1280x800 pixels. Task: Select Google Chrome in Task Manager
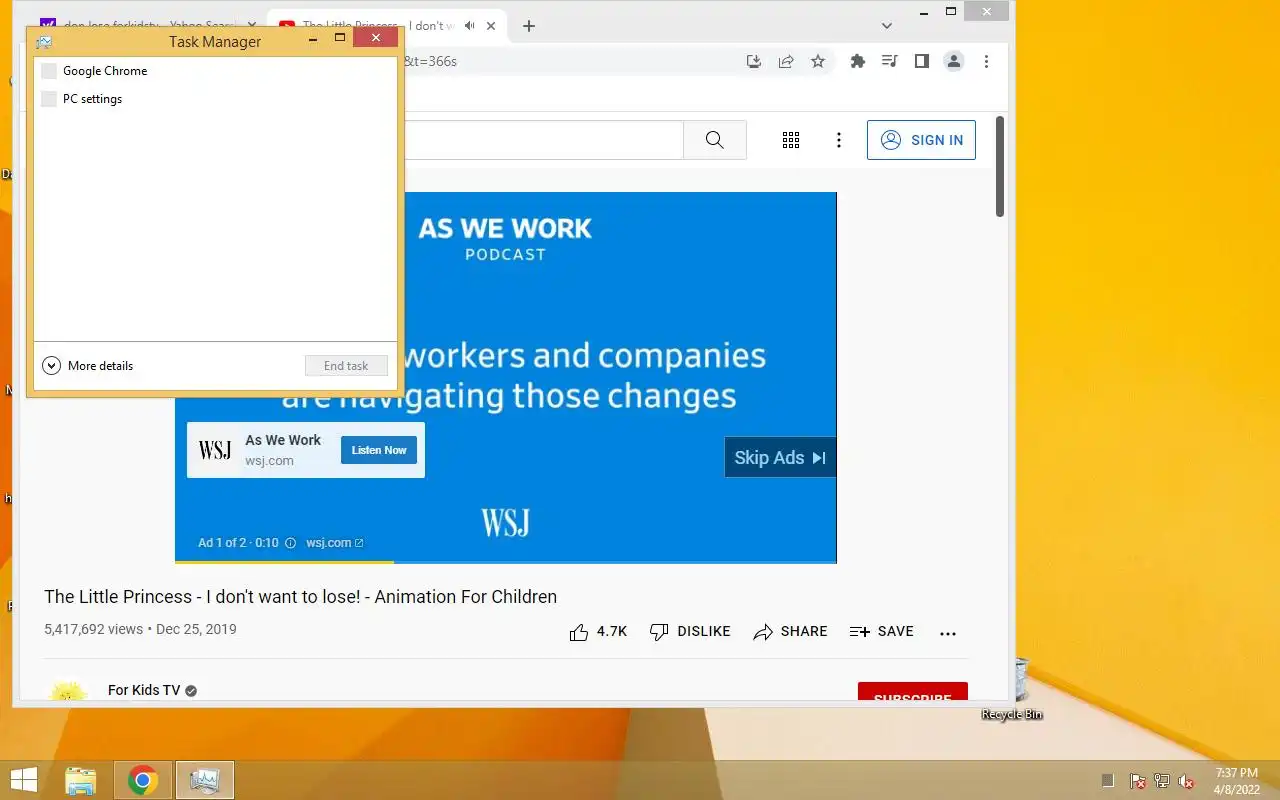coord(216,71)
